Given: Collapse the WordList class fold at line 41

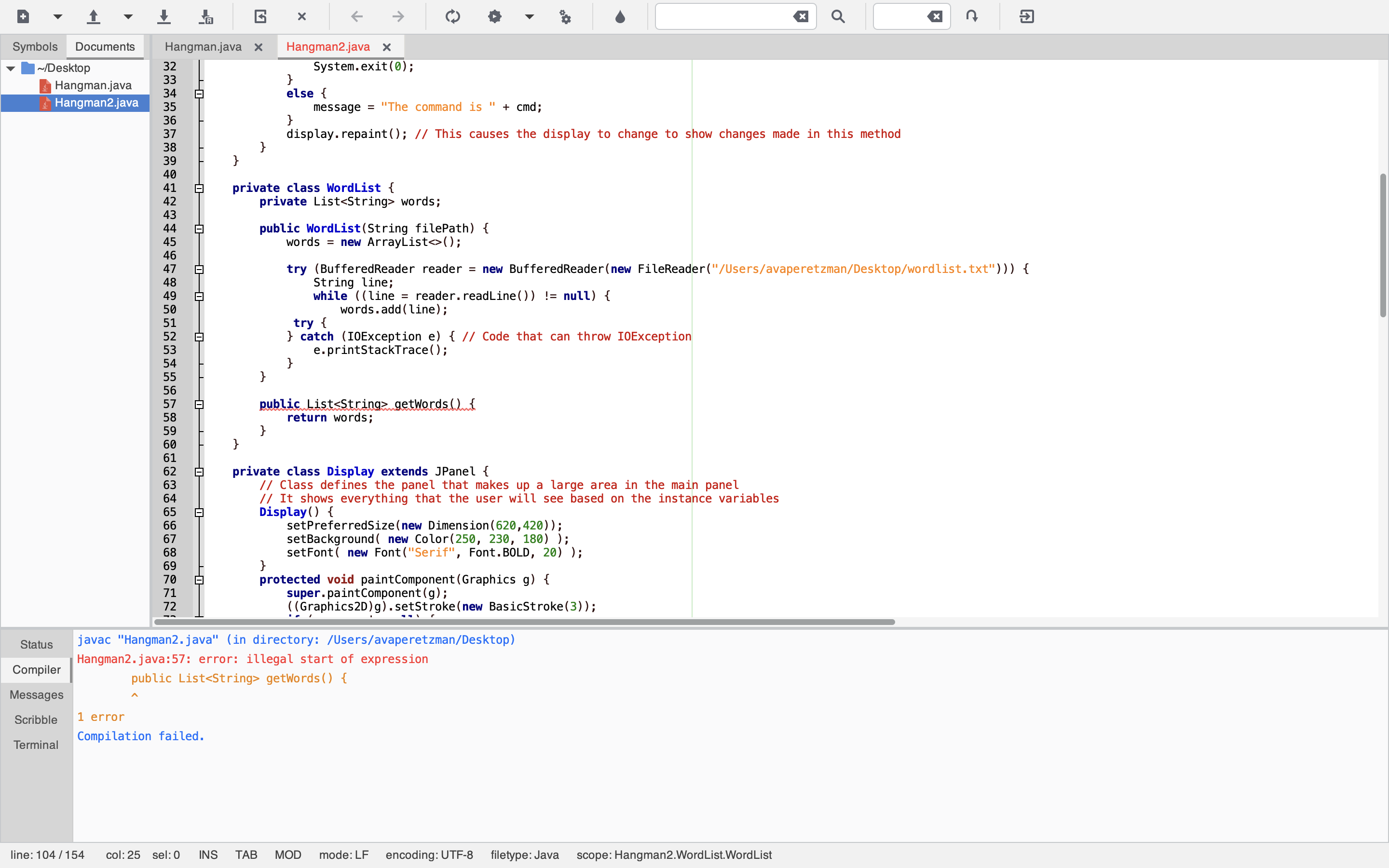Looking at the screenshot, I should click(199, 188).
